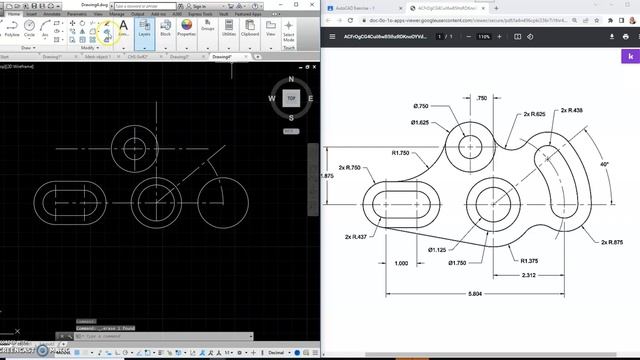Open the Groups panel icon

point(207,25)
